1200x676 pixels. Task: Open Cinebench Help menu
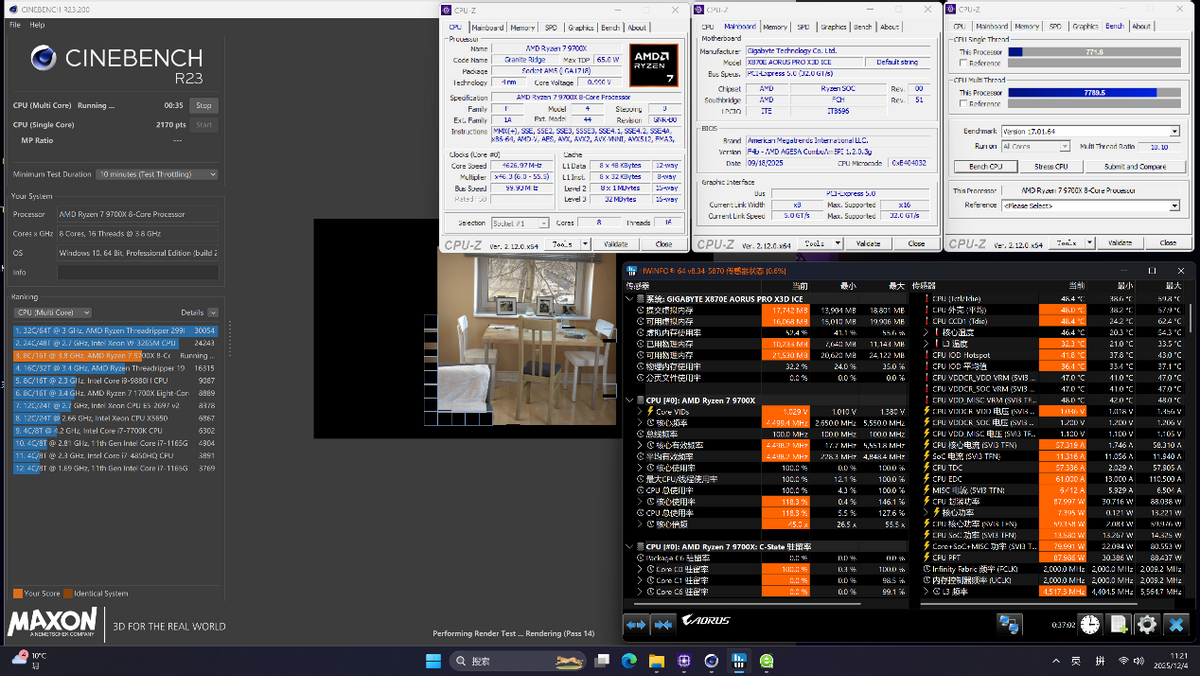point(37,24)
